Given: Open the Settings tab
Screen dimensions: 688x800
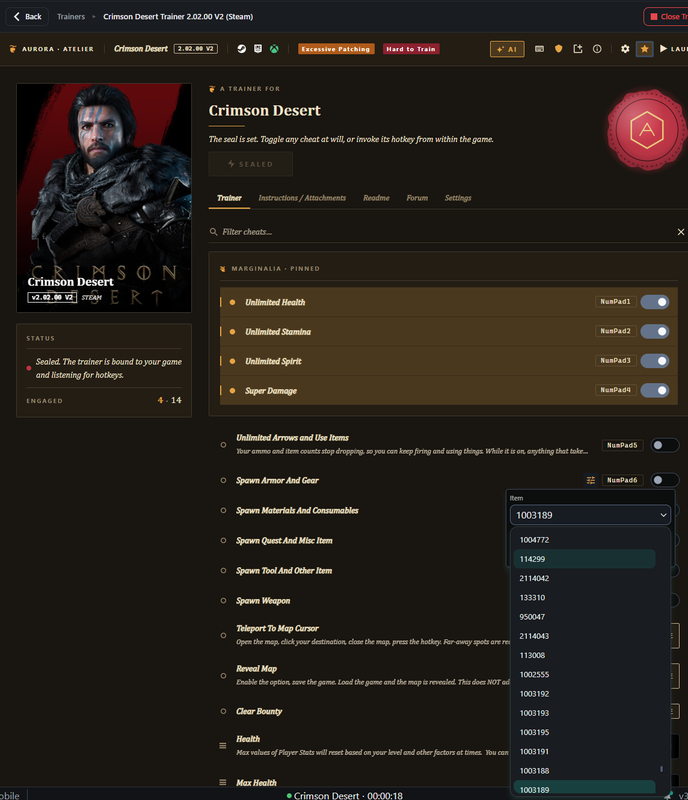Looking at the screenshot, I should click(458, 198).
